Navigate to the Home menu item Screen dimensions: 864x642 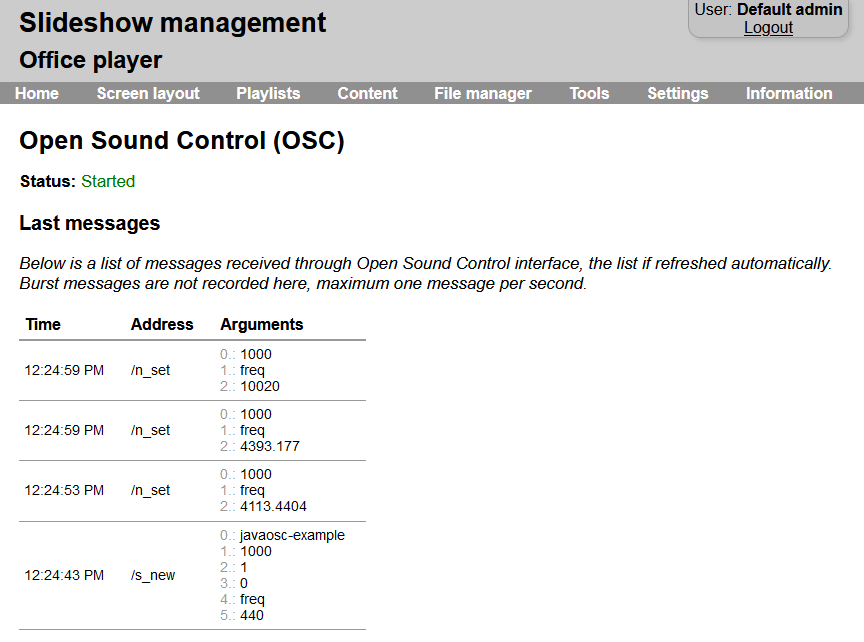pos(37,93)
